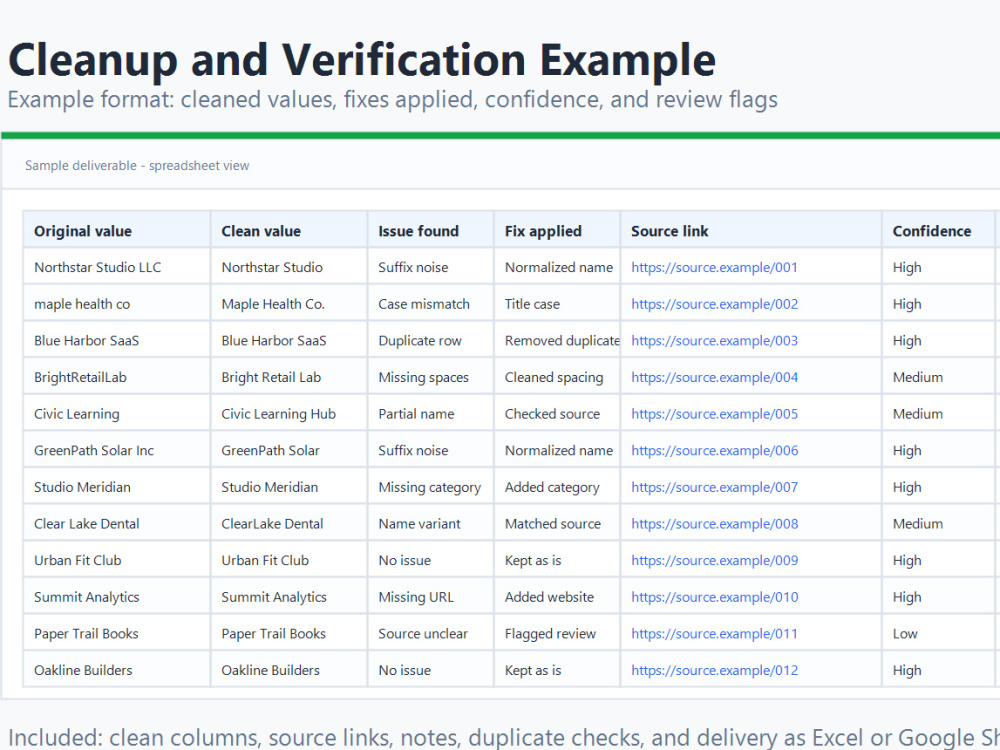Click the 'Matched source' fix cell

[x=557, y=524]
